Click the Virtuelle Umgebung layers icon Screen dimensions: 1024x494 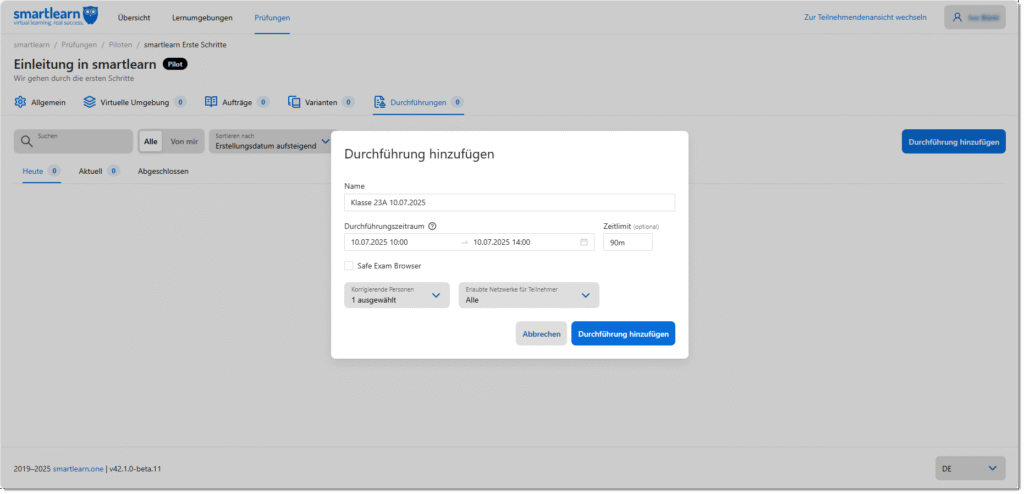[x=90, y=102]
